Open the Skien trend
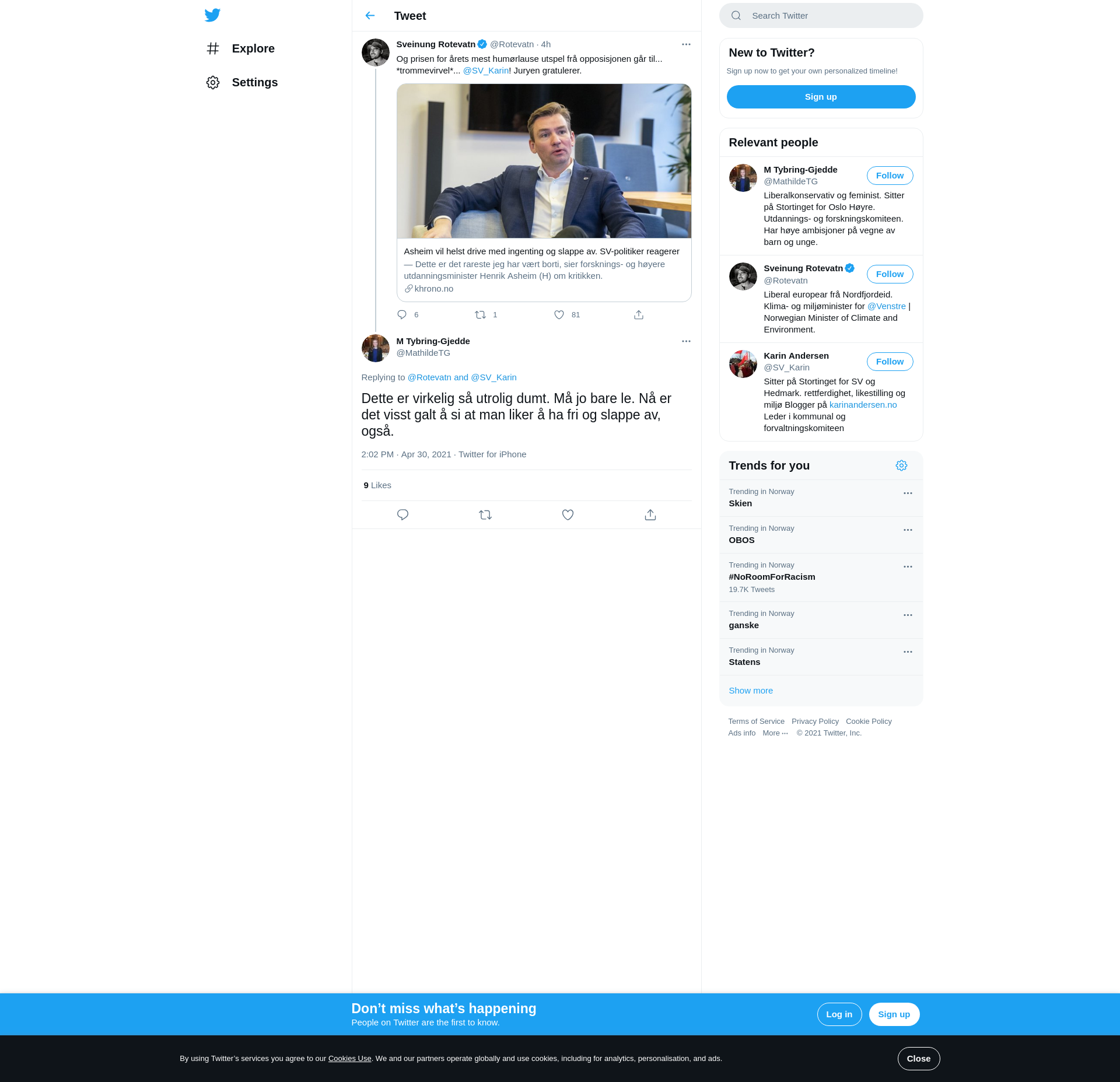The image size is (1120, 1082). click(x=821, y=498)
